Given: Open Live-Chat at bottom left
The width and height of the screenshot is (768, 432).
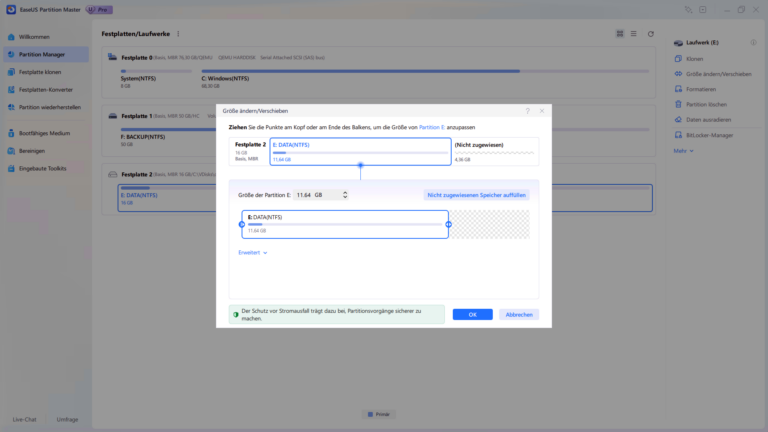Looking at the screenshot, I should [x=24, y=420].
